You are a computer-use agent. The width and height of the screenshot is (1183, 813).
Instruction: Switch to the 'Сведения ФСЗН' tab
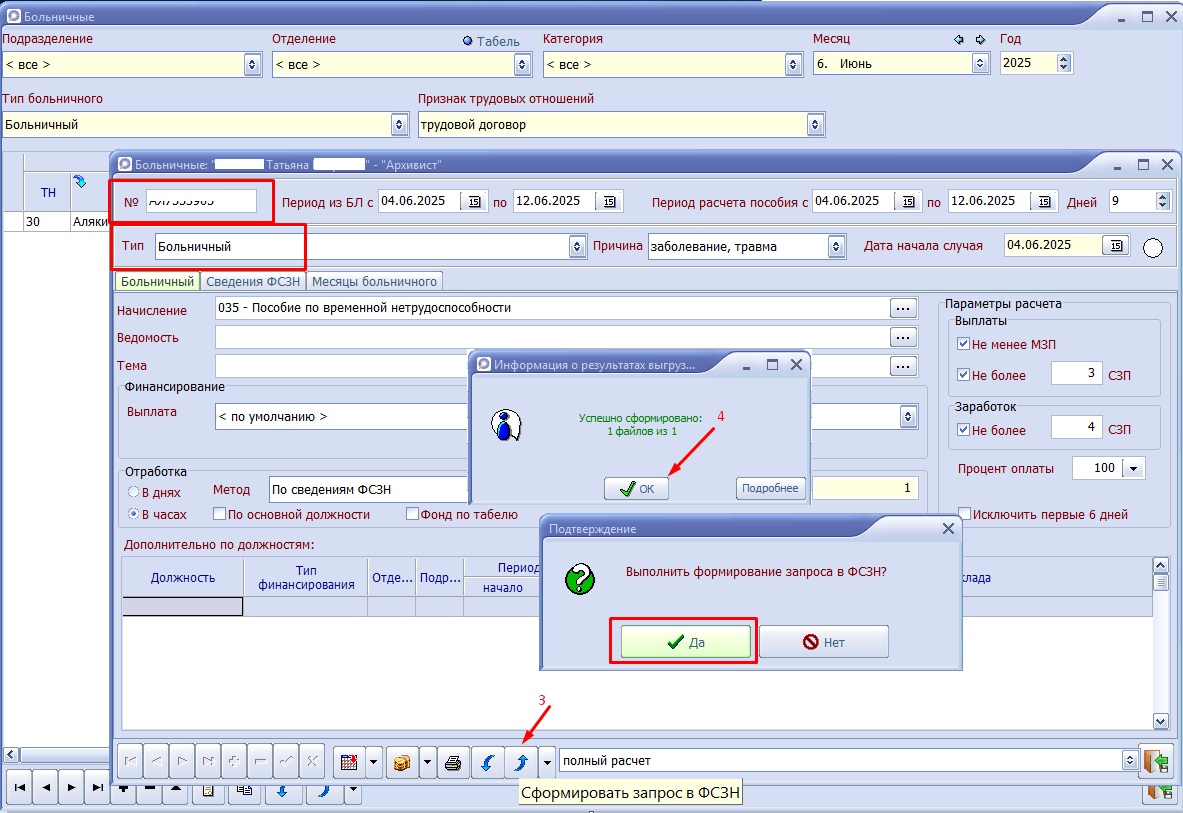[254, 281]
